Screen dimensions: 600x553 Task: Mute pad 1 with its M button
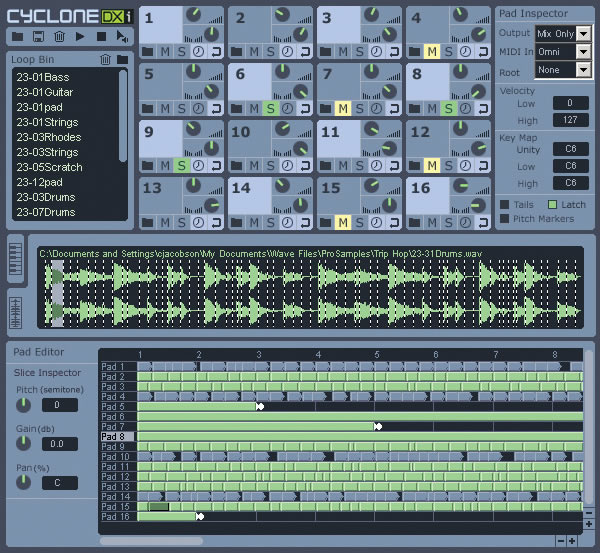[x=165, y=51]
